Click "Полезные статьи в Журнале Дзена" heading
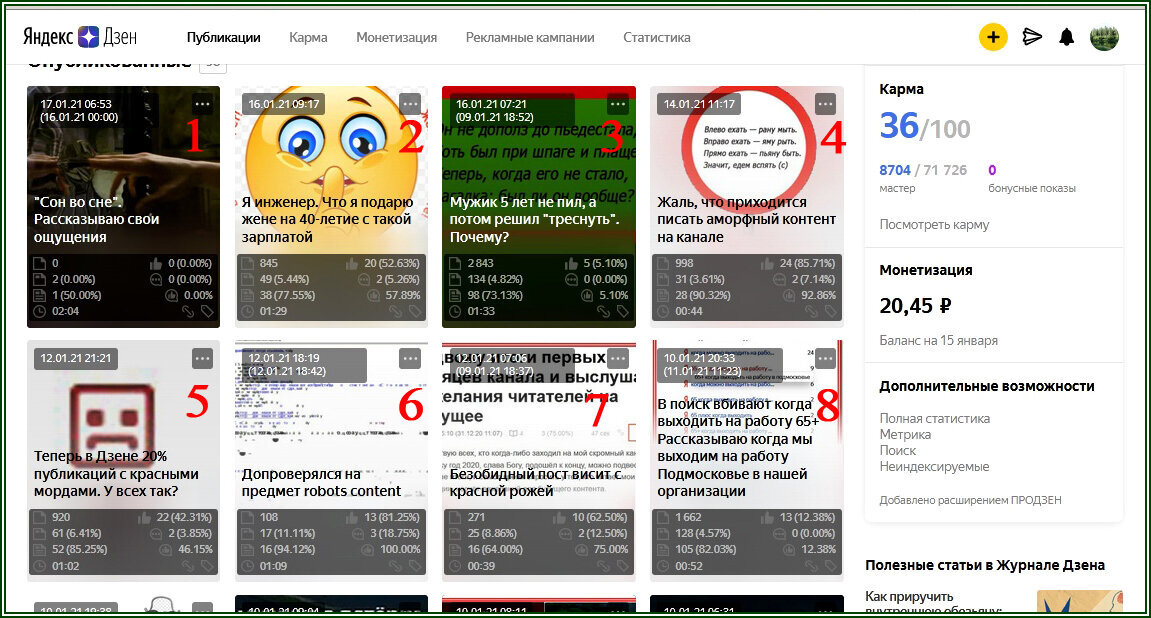The height and width of the screenshot is (618, 1151). (985, 565)
